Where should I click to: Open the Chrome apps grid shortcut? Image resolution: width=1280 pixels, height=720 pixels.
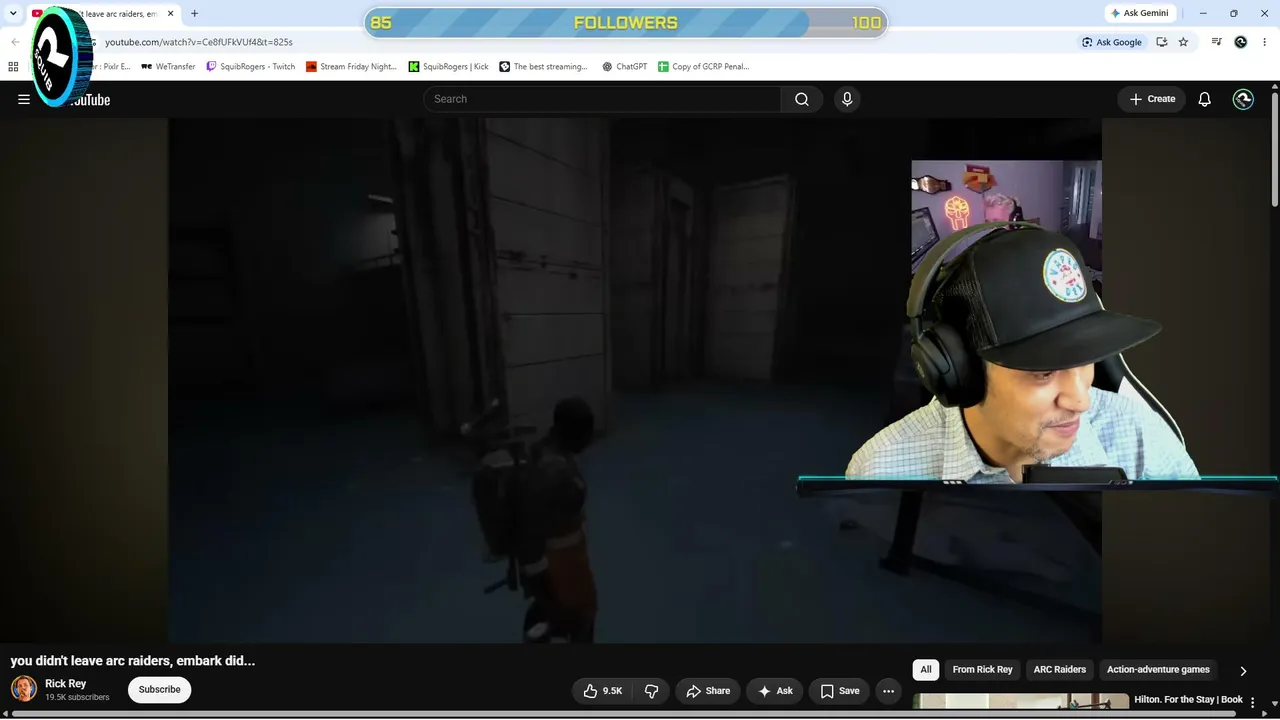pyautogui.click(x=13, y=67)
